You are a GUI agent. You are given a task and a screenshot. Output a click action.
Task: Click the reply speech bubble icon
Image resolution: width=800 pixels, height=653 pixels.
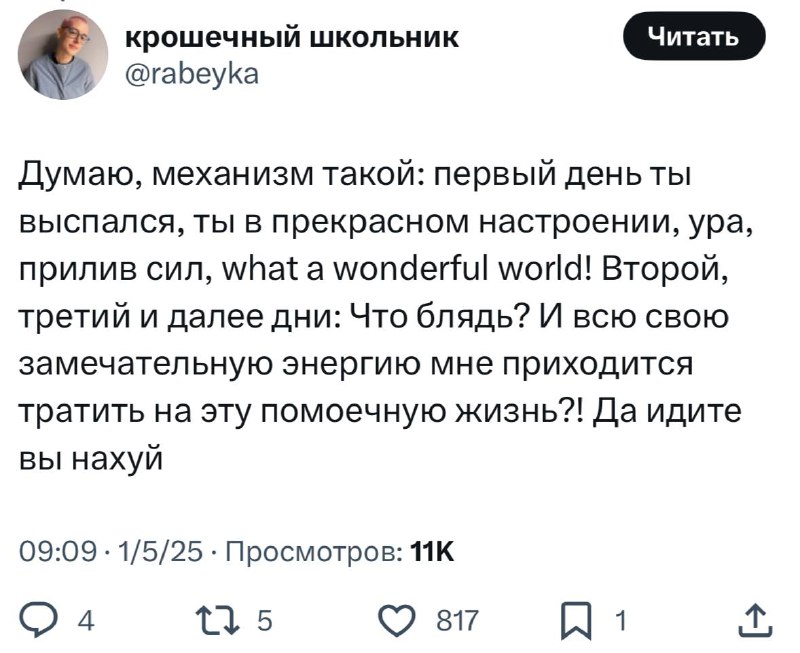click(37, 621)
